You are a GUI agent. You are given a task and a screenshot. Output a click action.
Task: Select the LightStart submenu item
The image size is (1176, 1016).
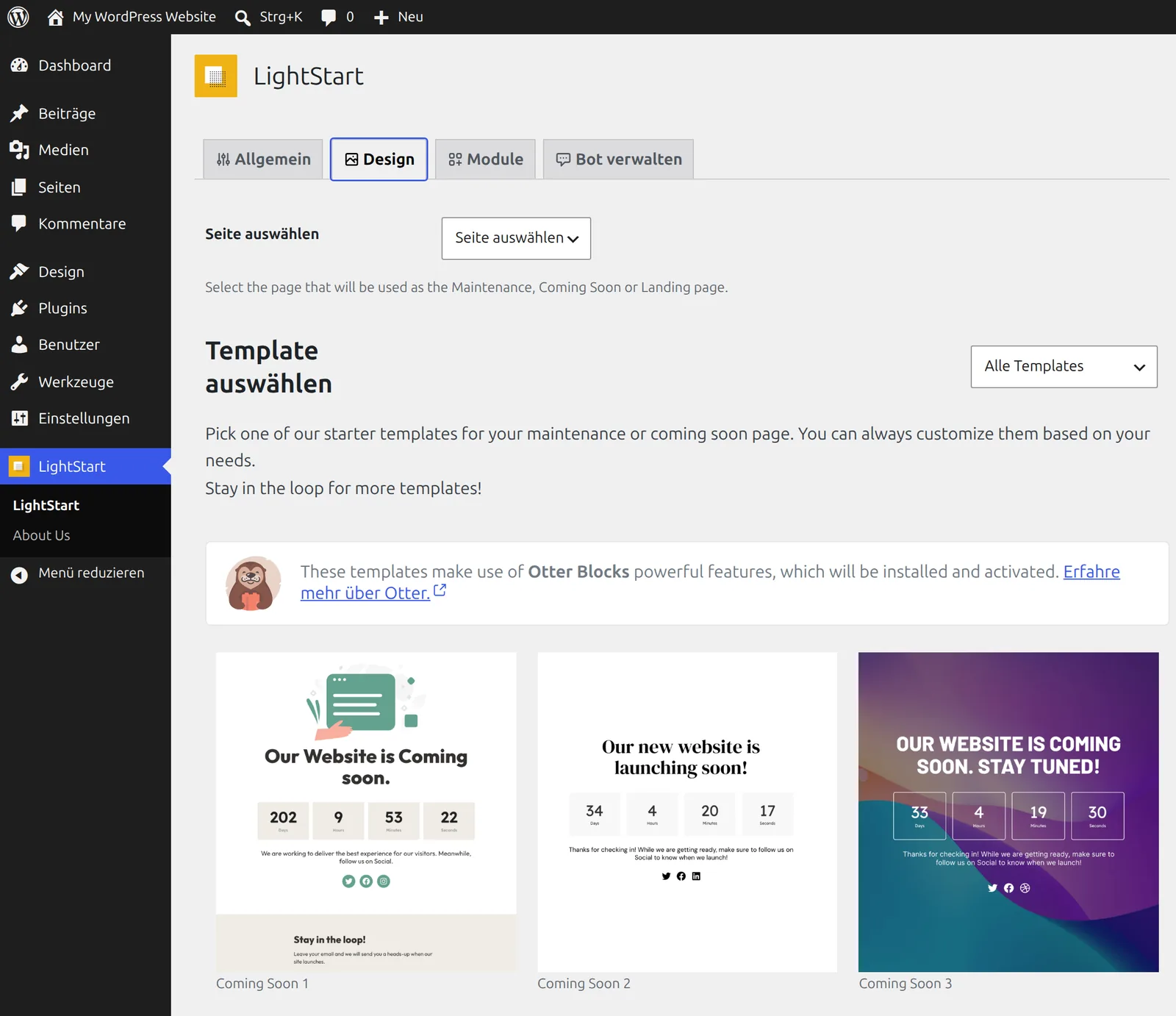pyautogui.click(x=46, y=506)
